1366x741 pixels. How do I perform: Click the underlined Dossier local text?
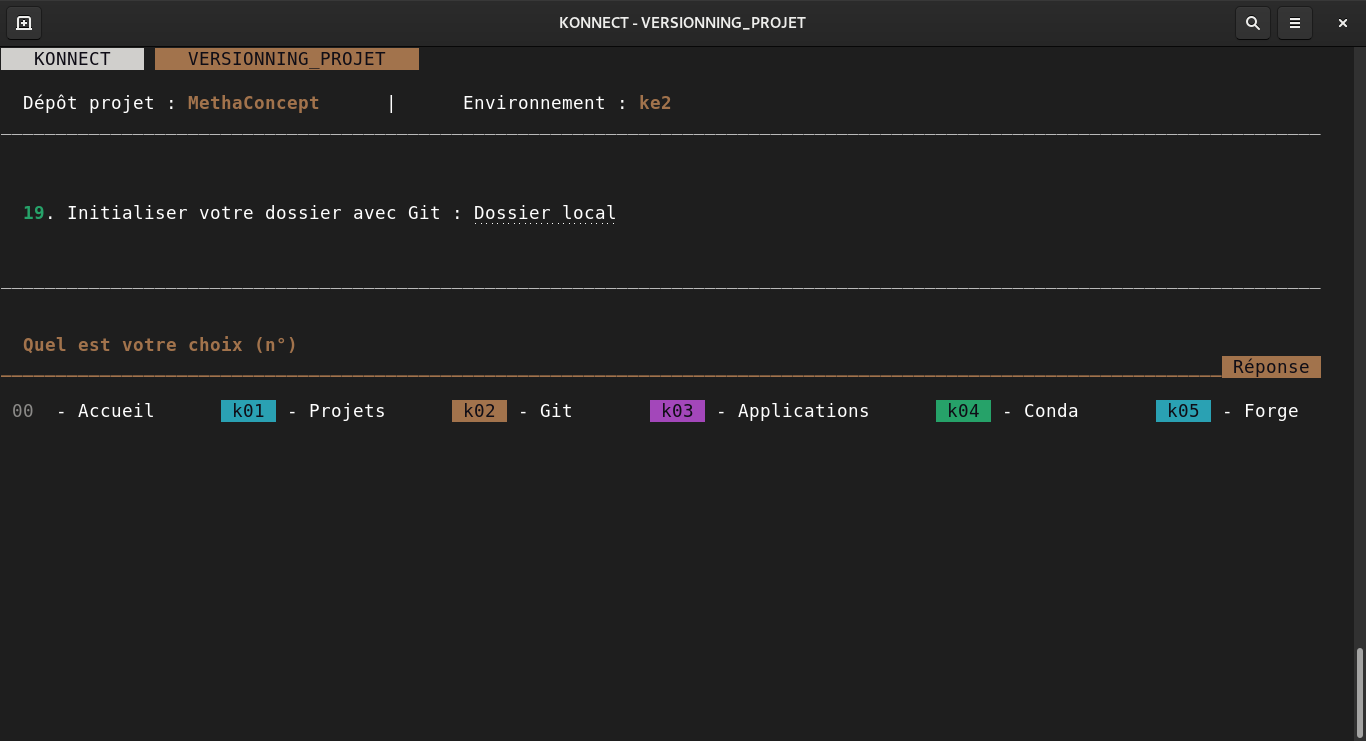click(544, 213)
